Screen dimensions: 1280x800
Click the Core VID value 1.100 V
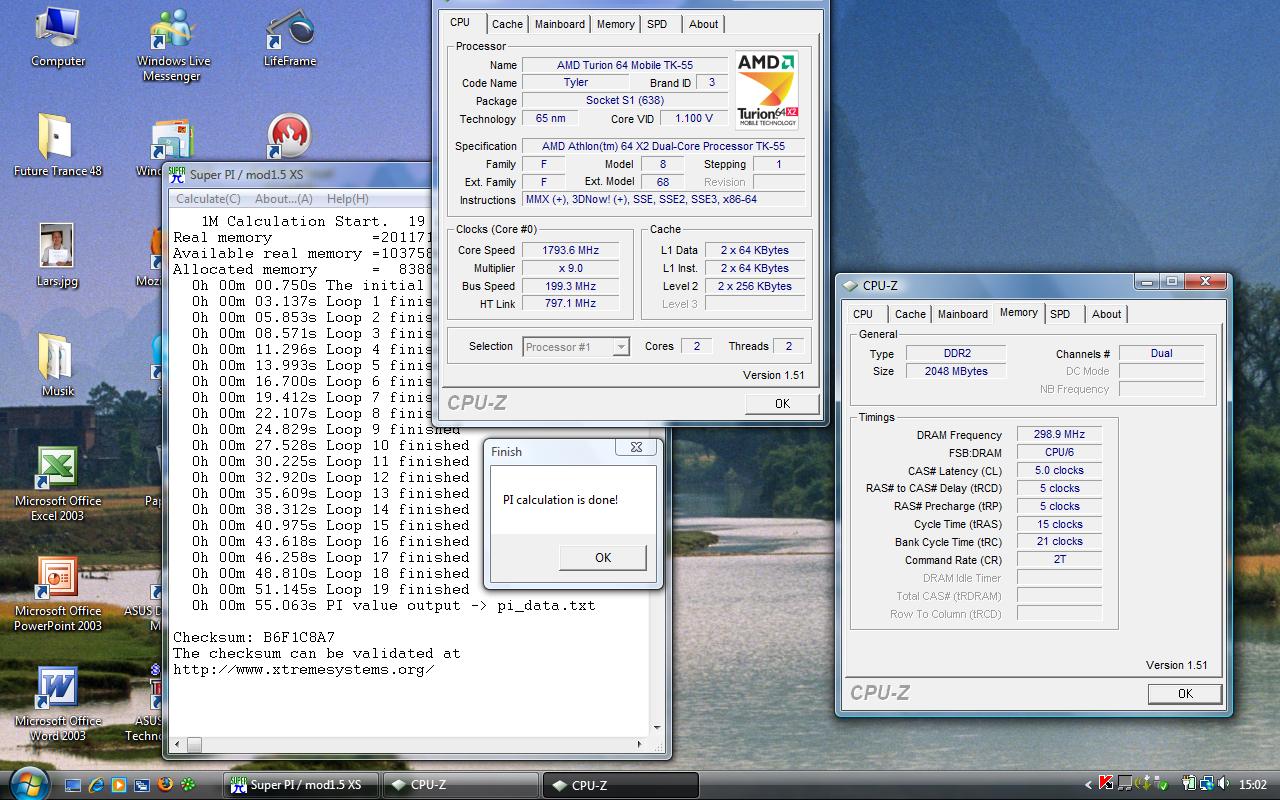[694, 119]
